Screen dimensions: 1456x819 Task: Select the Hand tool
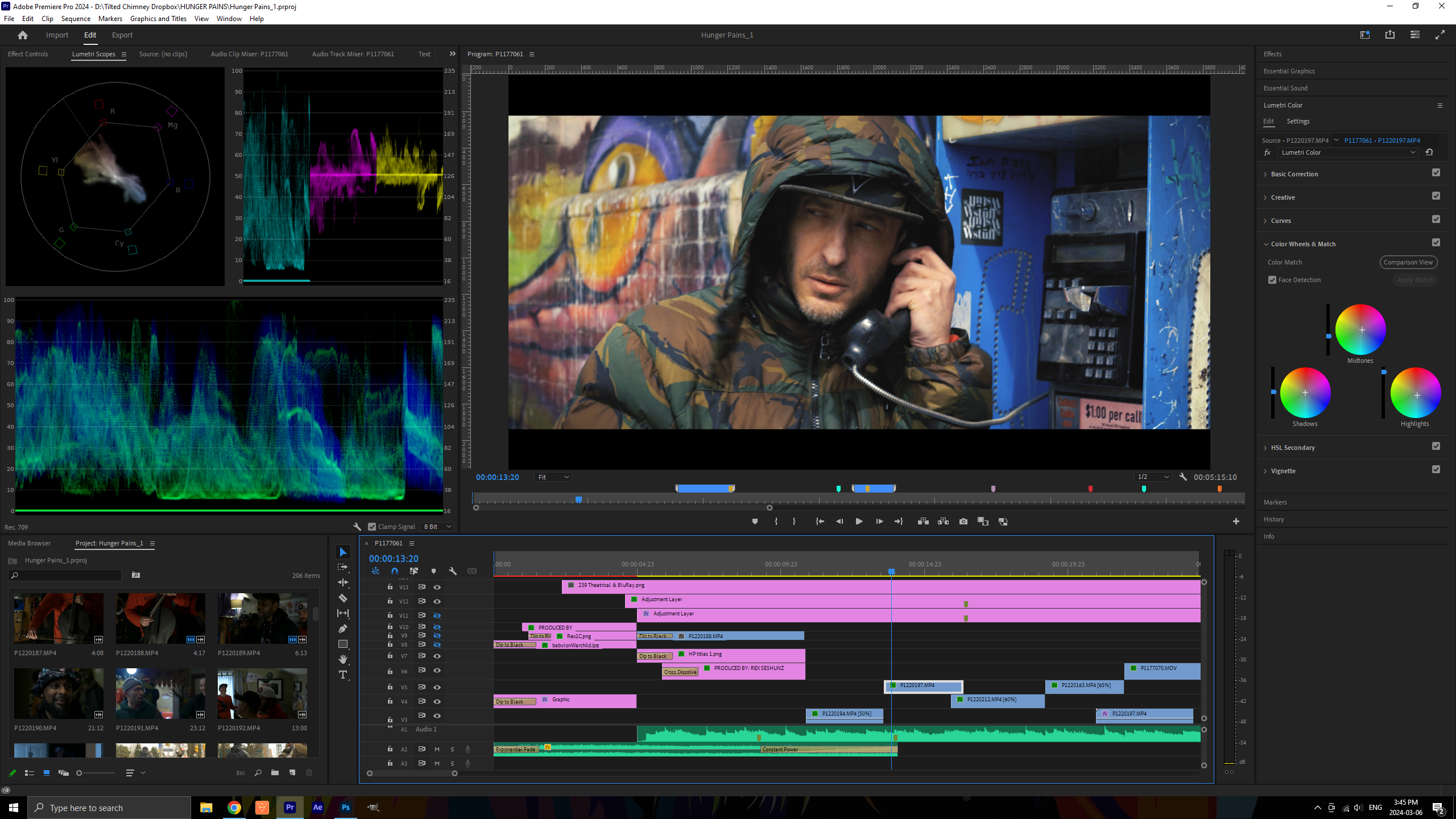[x=342, y=659]
